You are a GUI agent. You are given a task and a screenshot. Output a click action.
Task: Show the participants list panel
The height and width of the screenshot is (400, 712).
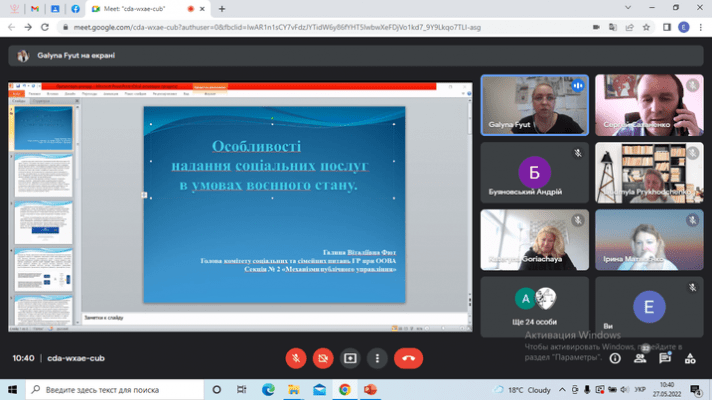tap(640, 358)
